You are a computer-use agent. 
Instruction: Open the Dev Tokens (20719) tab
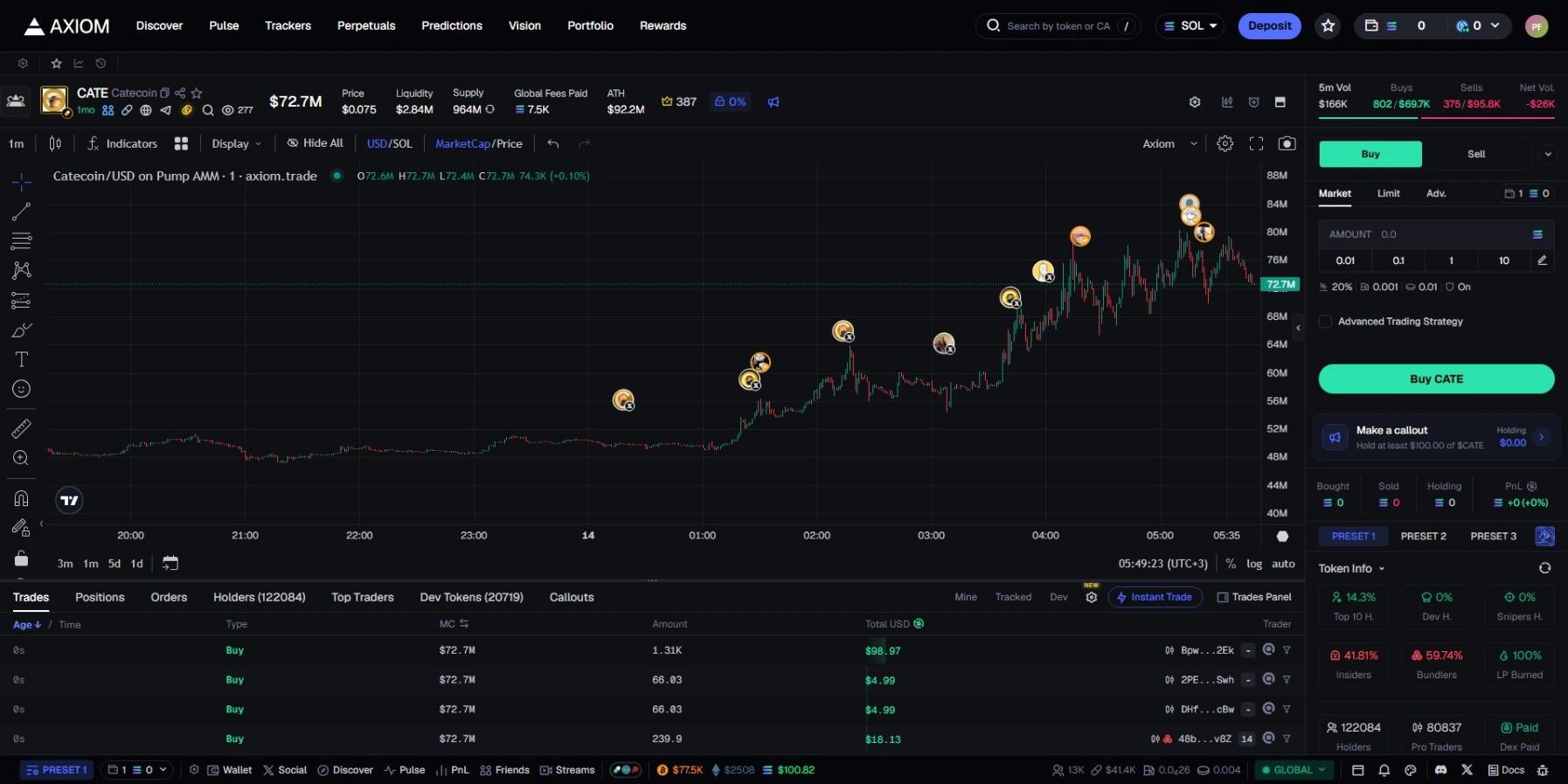pyautogui.click(x=472, y=597)
